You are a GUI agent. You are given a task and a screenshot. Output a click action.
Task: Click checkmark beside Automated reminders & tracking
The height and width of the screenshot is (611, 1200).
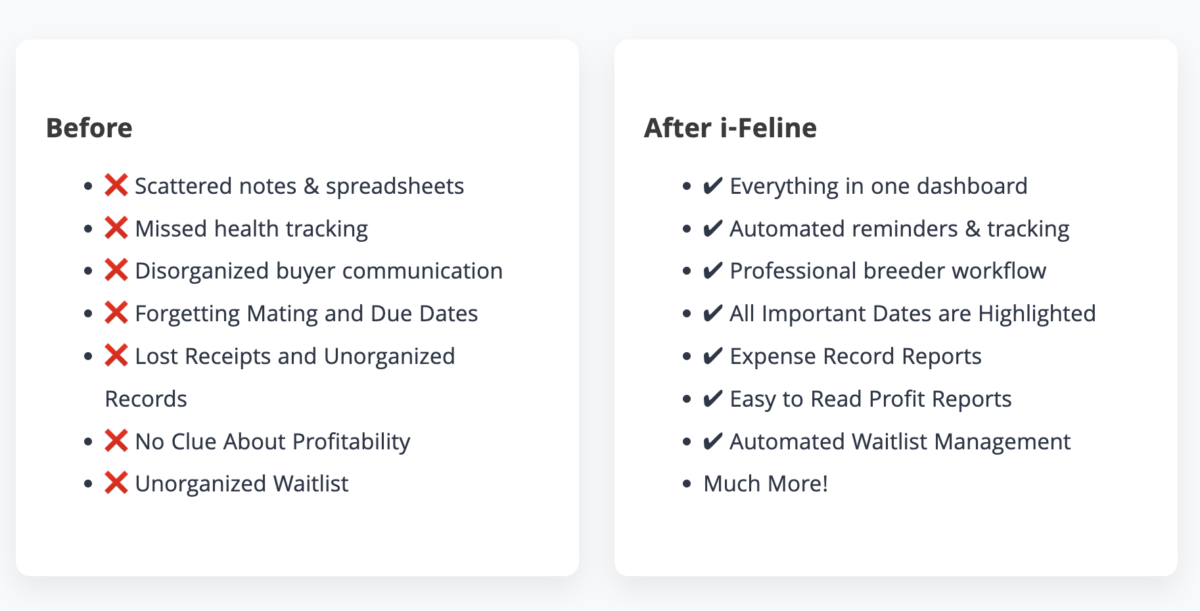[713, 229]
